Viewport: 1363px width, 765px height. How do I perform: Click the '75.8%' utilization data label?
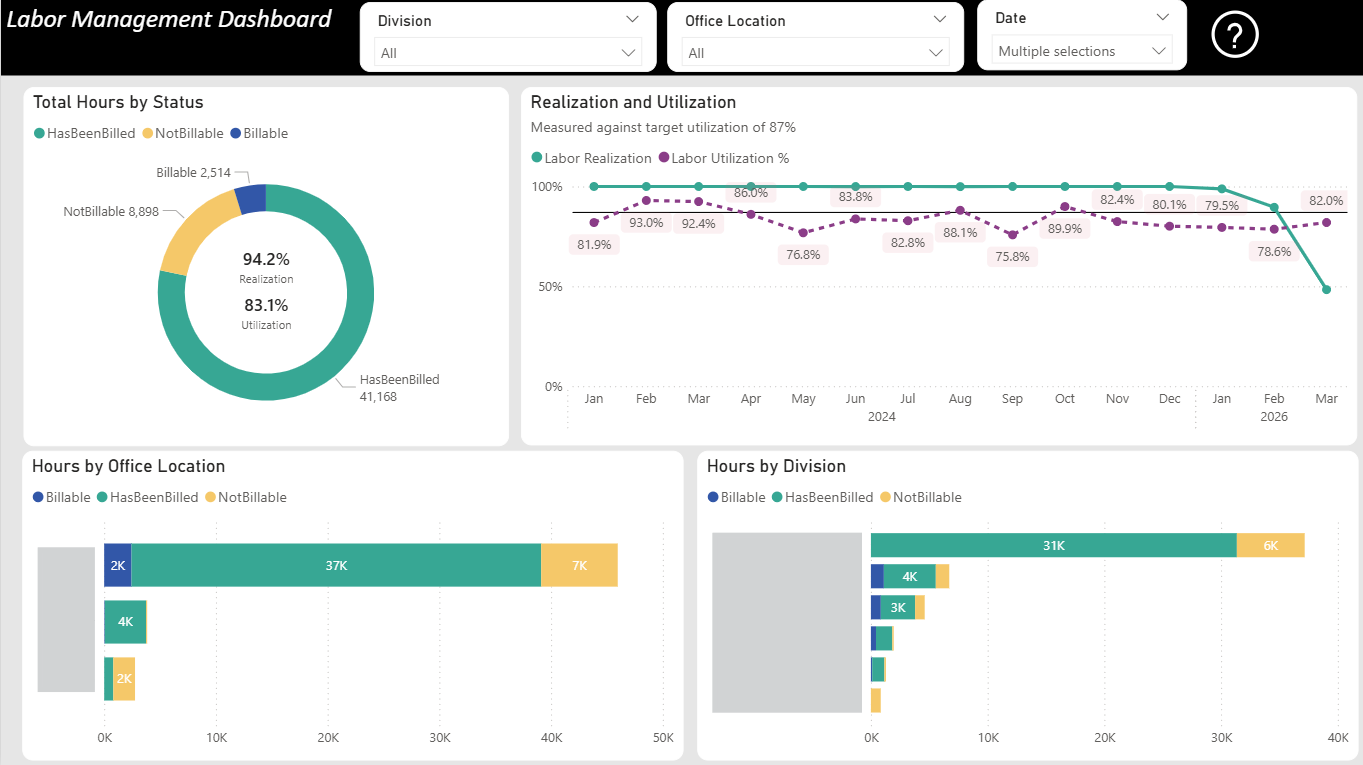(1012, 256)
